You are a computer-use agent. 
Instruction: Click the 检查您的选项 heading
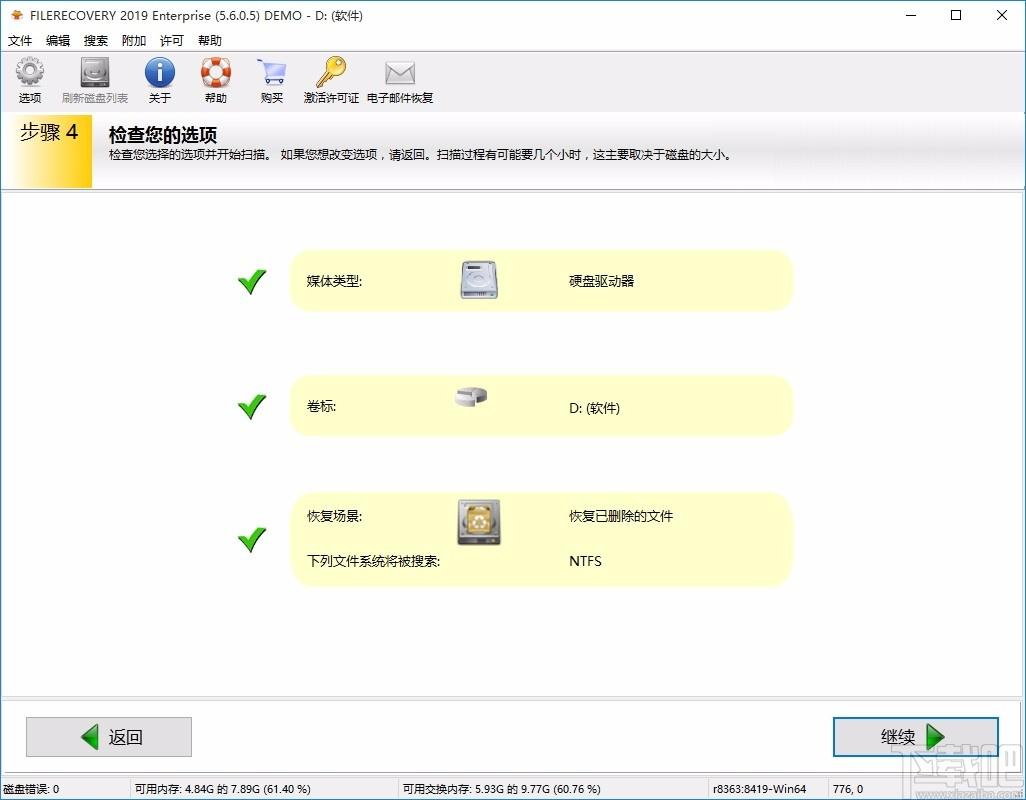(x=163, y=135)
